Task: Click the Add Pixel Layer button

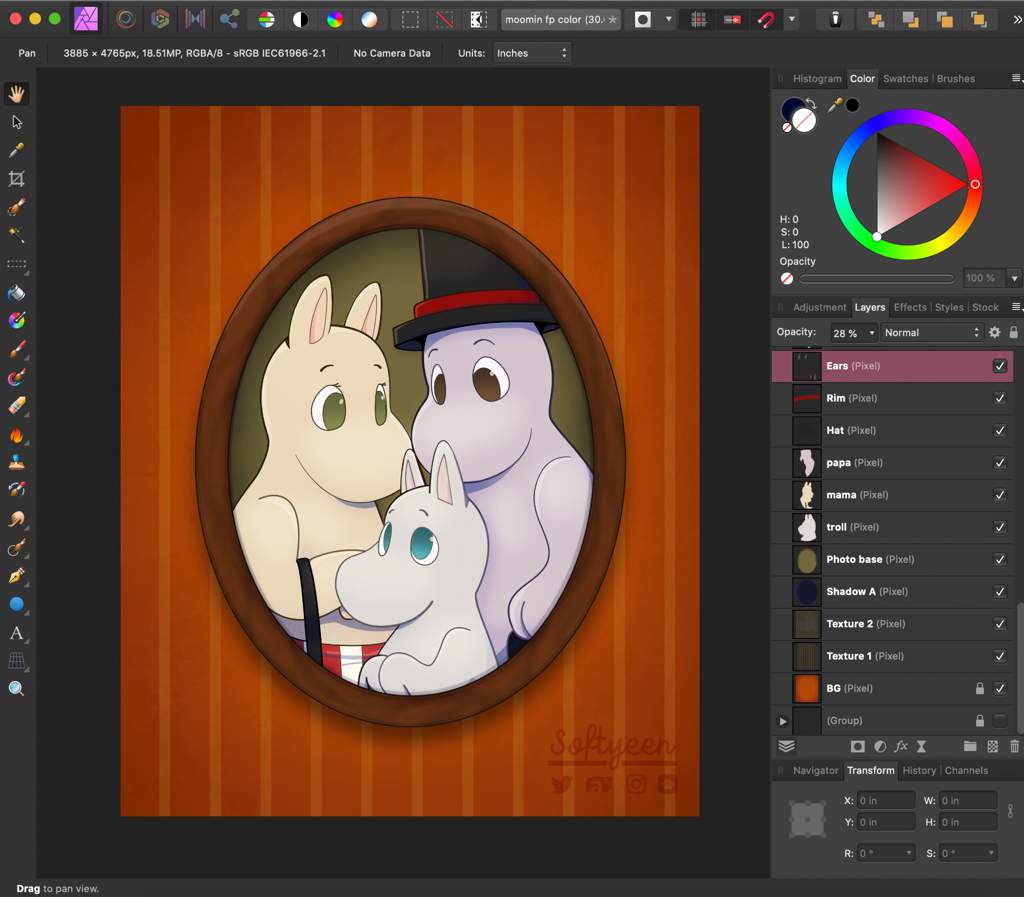Action: coord(992,746)
